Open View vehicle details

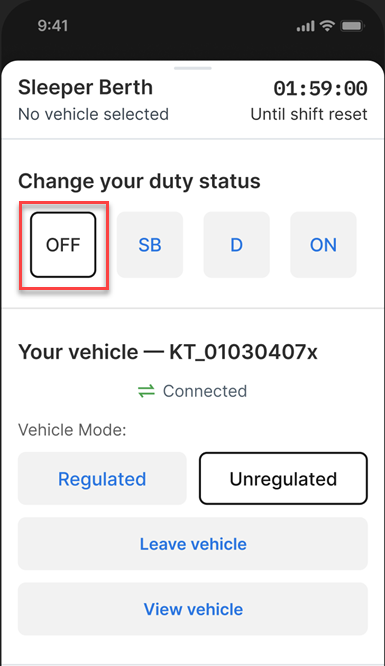point(192,609)
